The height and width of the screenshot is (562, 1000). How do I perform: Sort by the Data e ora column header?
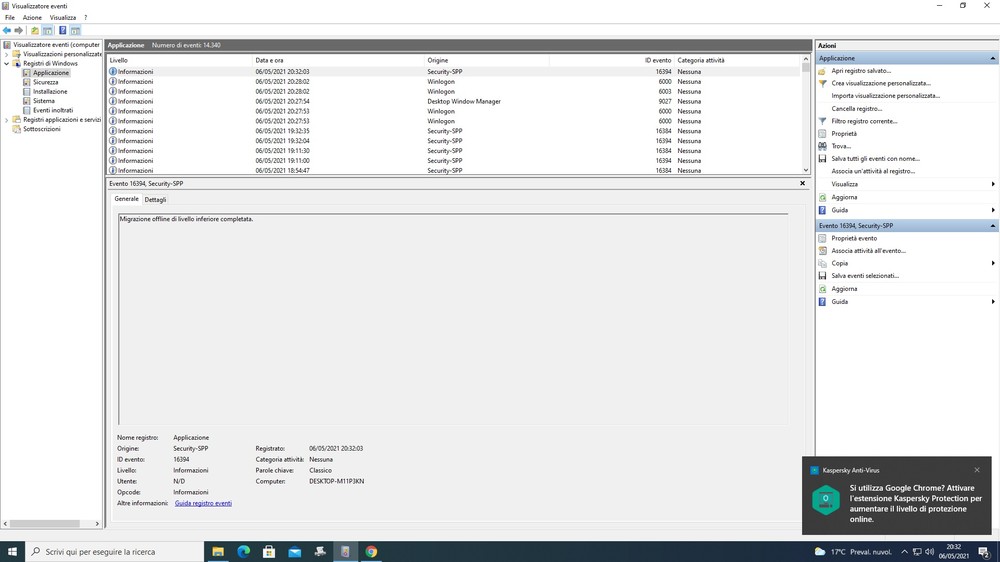click(x=339, y=60)
